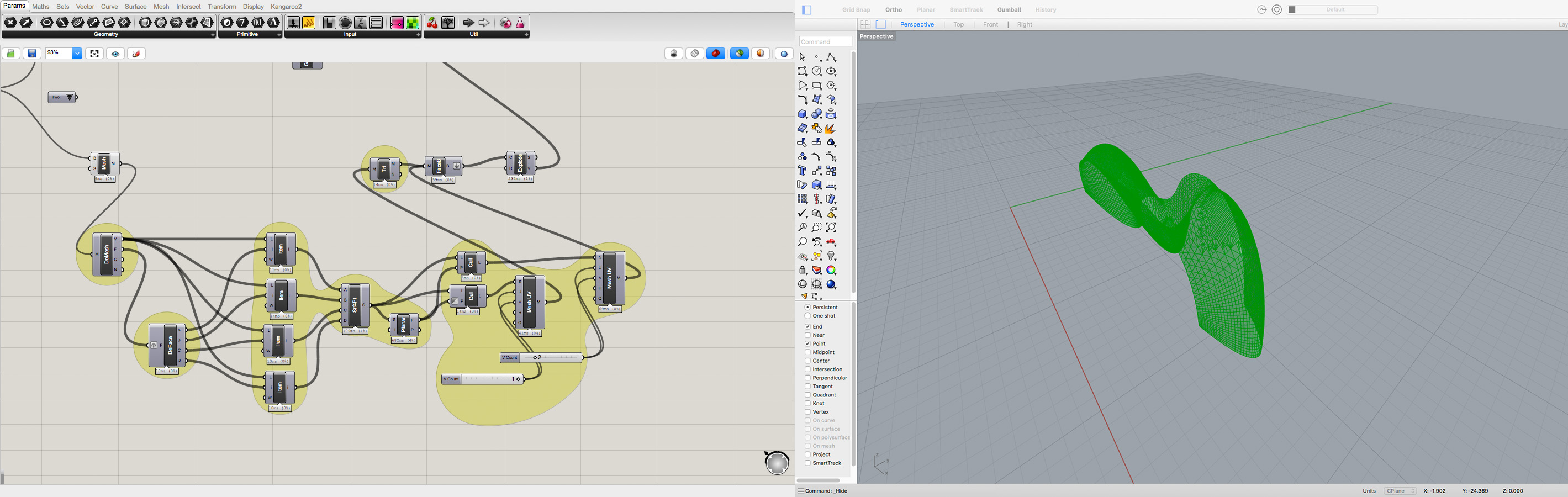Open a Grasshopper file with green folder icon

click(11, 54)
